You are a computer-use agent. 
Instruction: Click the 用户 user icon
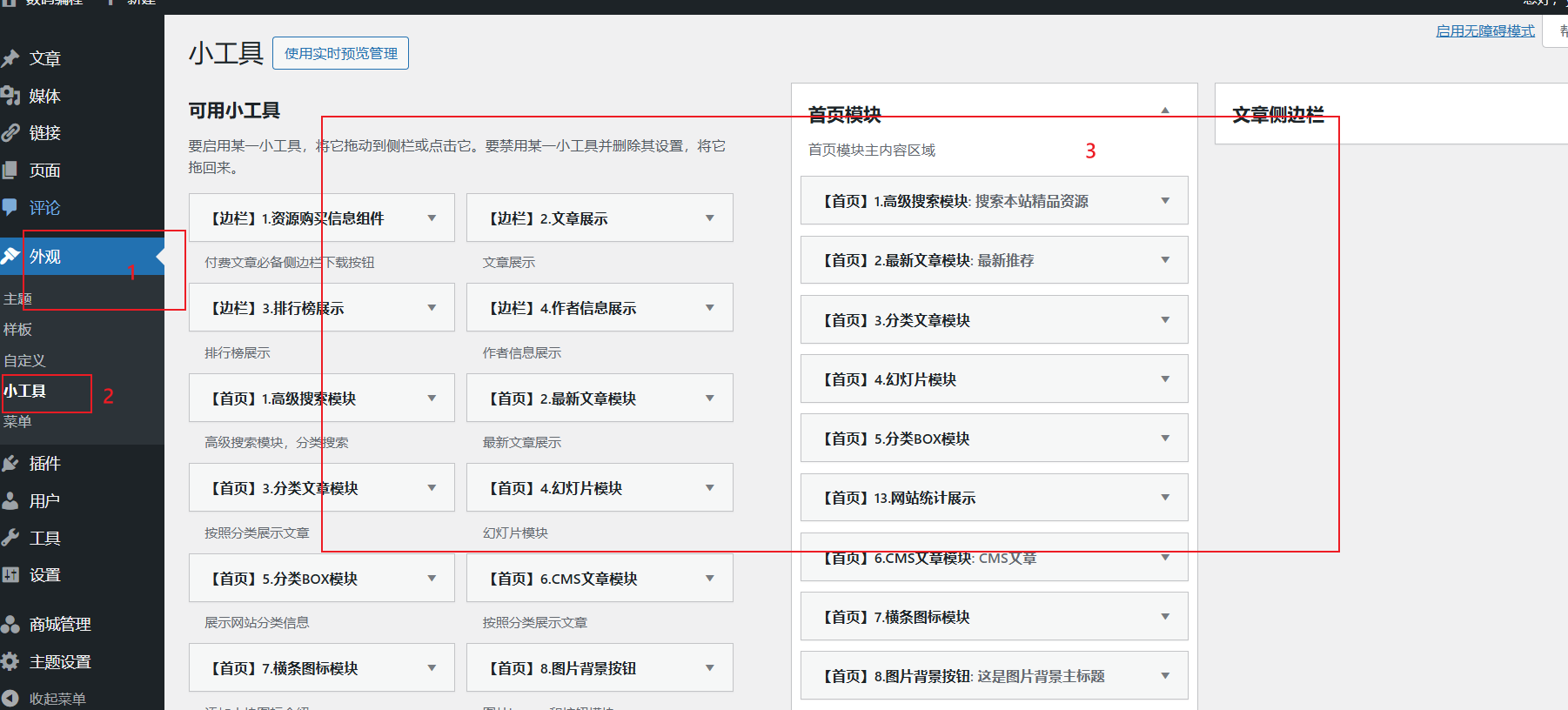tap(10, 501)
